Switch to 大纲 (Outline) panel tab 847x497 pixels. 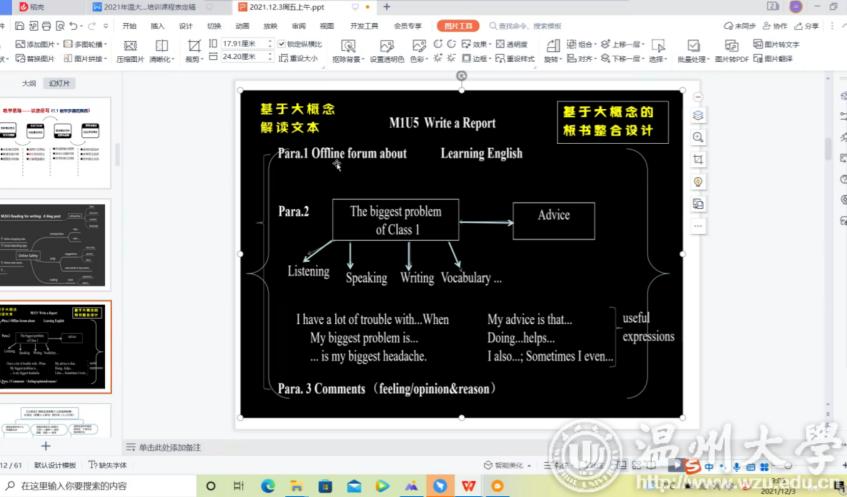click(29, 83)
